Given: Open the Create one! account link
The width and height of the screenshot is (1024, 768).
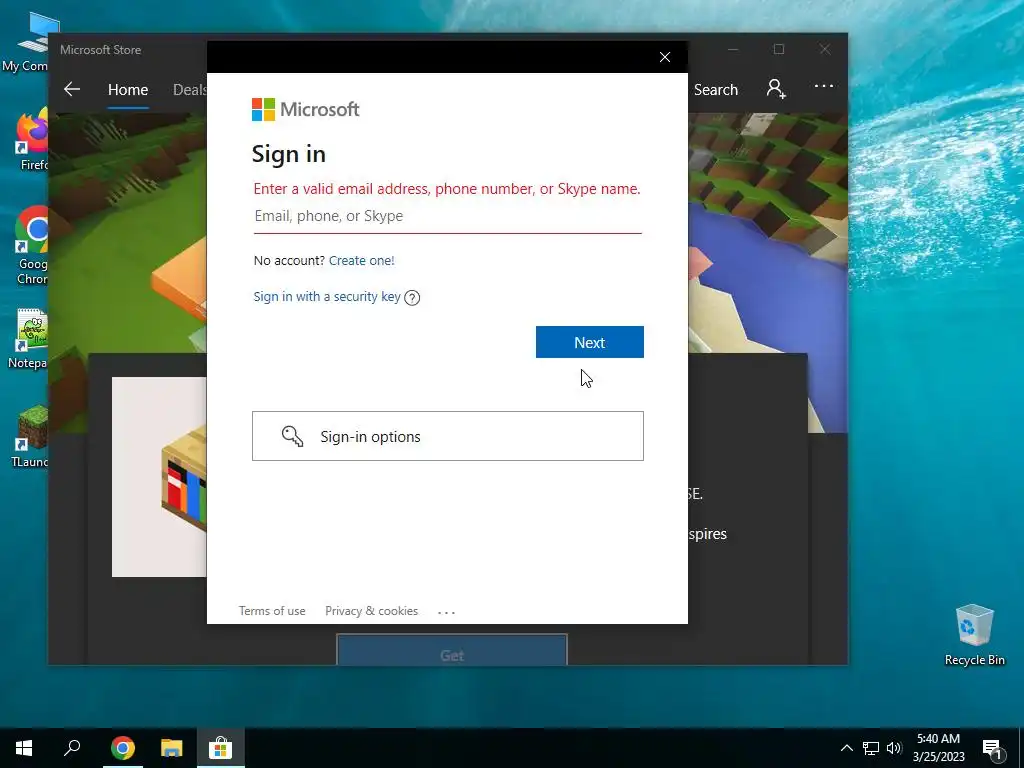Looking at the screenshot, I should point(361,261).
